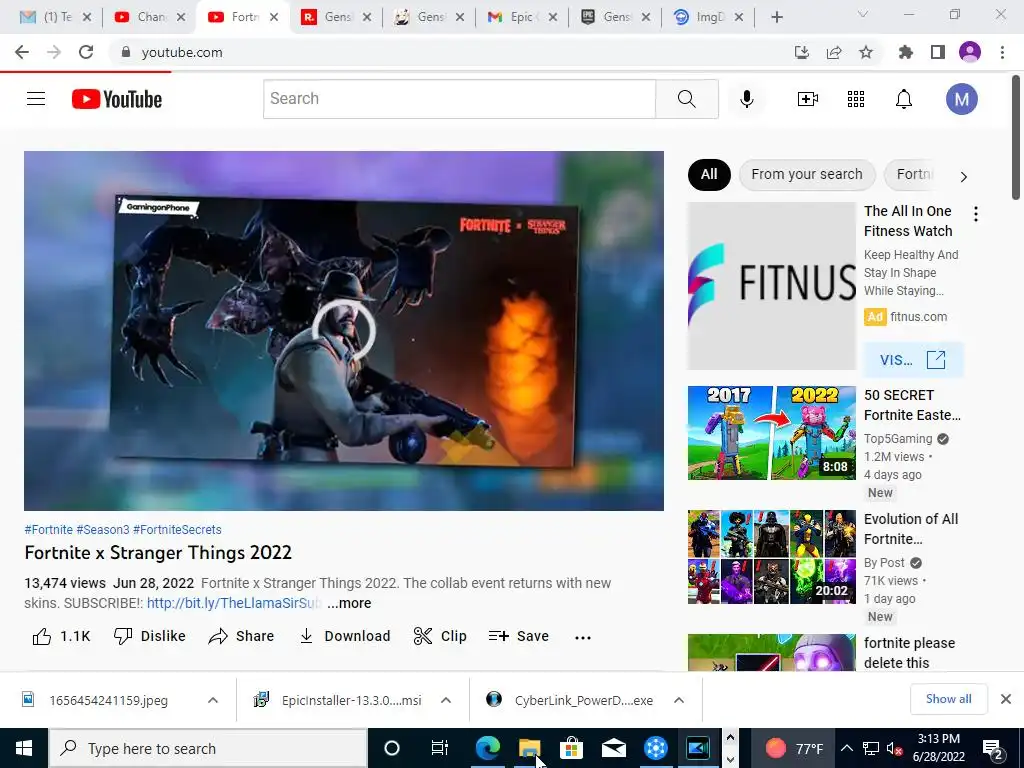This screenshot has height=768, width=1024.
Task: Switch to the Epic Gmail tab
Action: click(x=522, y=17)
